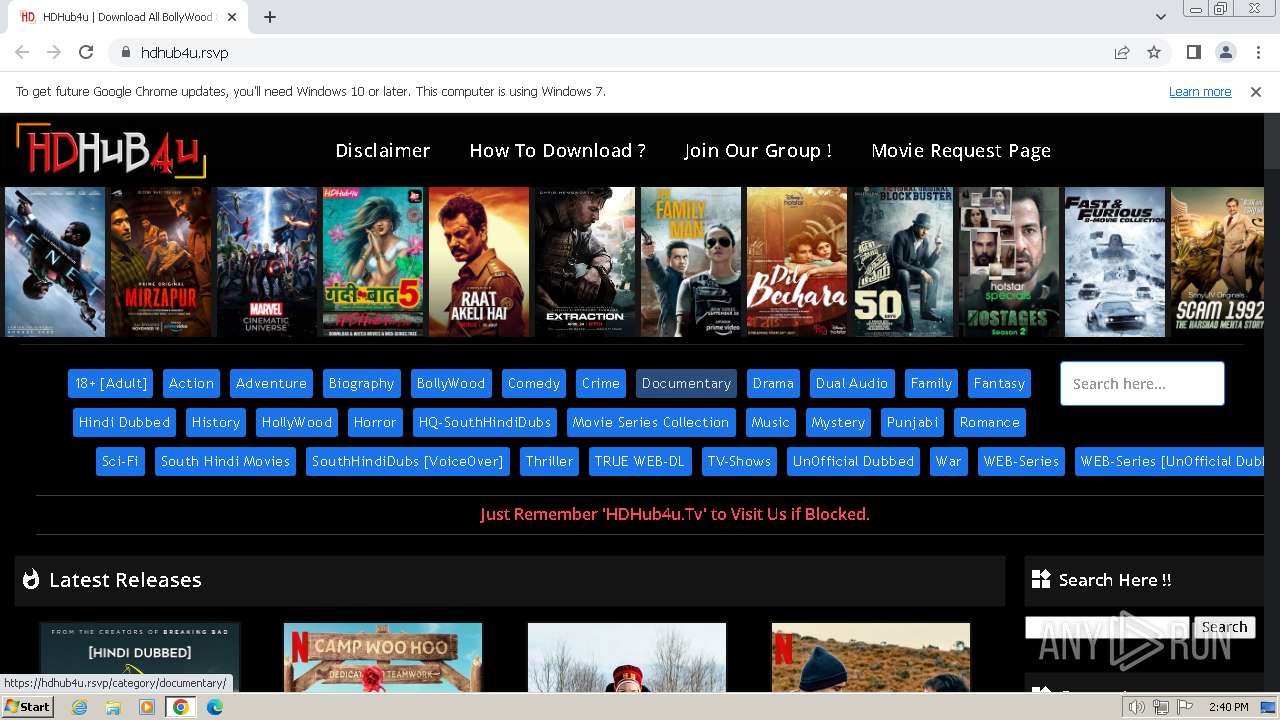
Task: Select the Hindi Dubbed category
Action: [125, 423]
